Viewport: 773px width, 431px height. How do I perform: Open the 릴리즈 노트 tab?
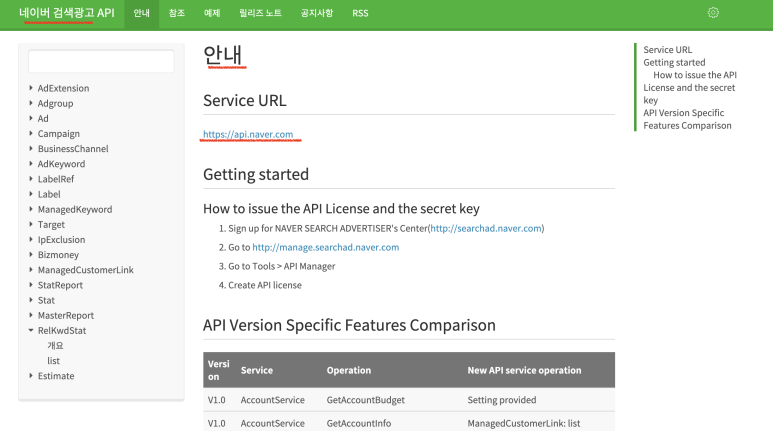point(260,13)
